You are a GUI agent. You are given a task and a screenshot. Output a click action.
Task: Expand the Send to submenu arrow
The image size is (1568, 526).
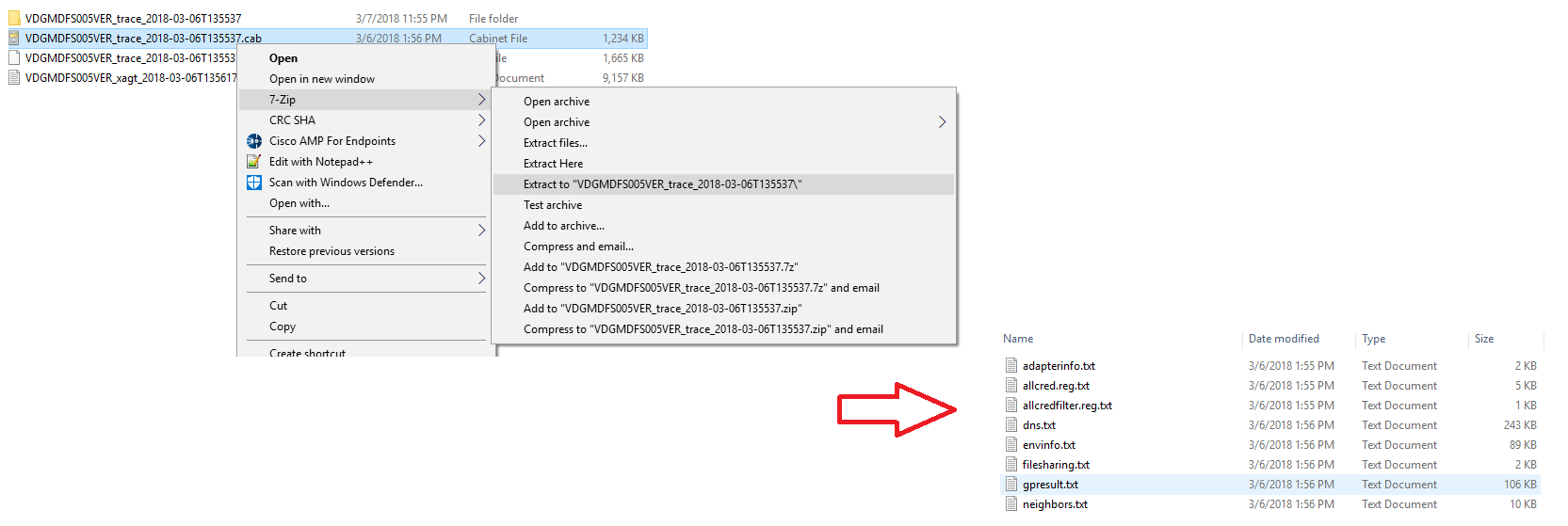481,279
